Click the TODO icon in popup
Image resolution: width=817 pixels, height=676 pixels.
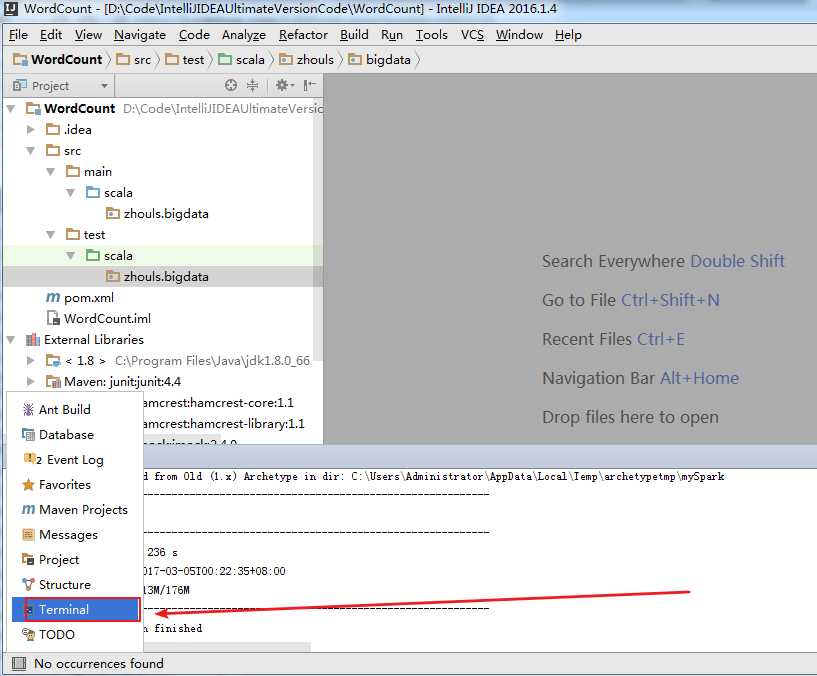tap(28, 634)
